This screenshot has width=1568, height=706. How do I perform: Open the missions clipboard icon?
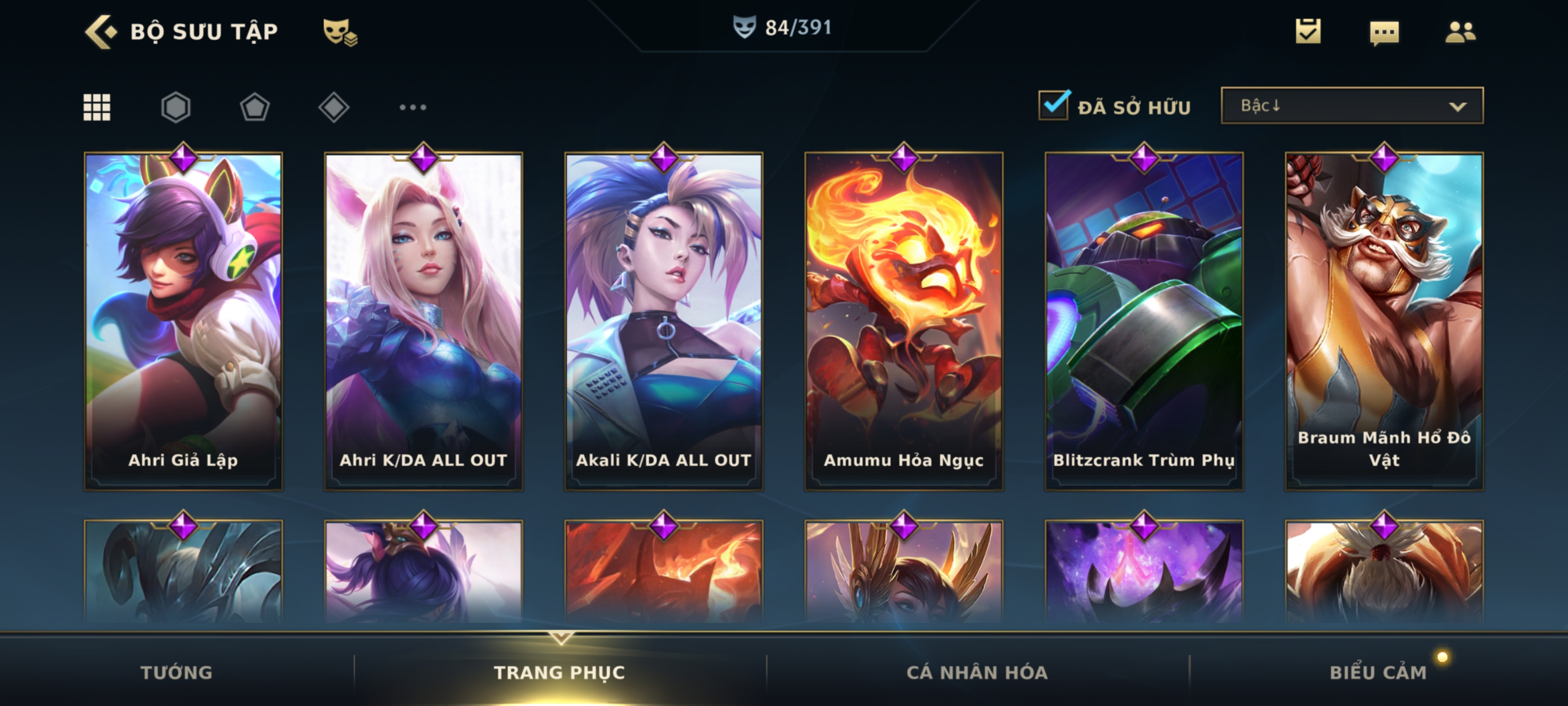tap(1308, 31)
